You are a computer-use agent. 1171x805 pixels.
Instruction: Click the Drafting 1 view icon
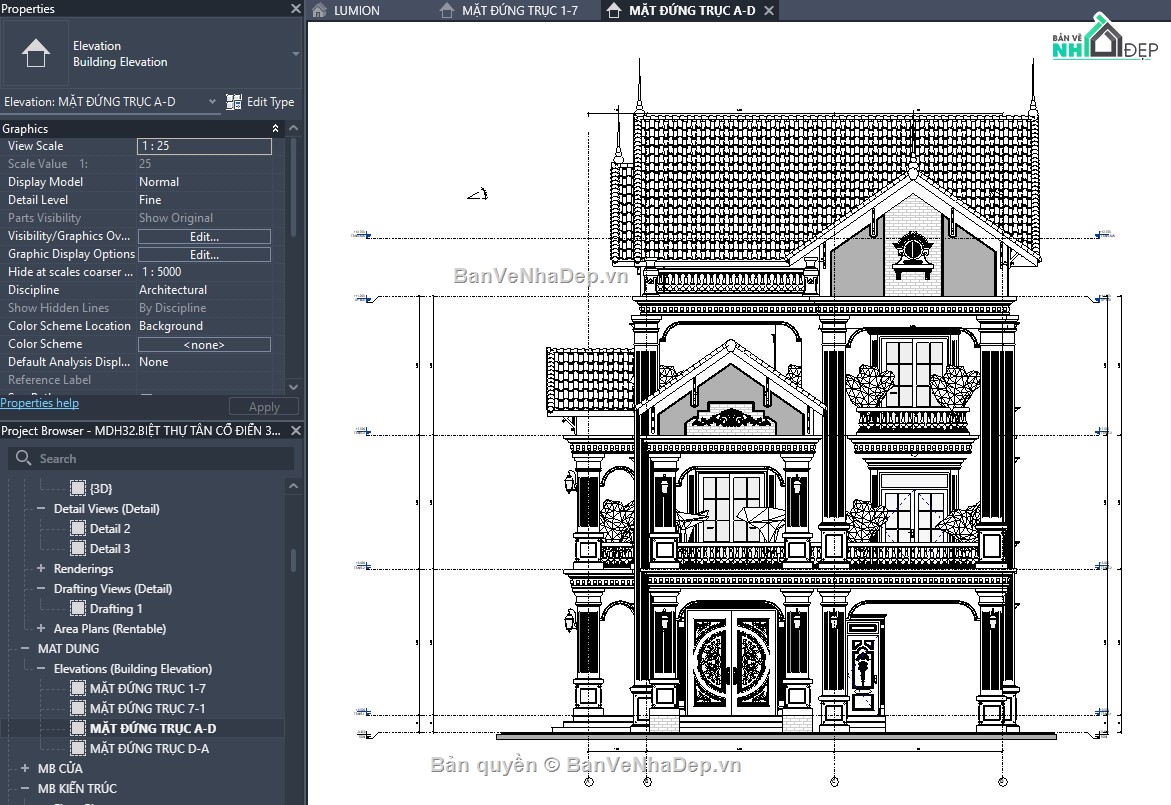click(78, 609)
